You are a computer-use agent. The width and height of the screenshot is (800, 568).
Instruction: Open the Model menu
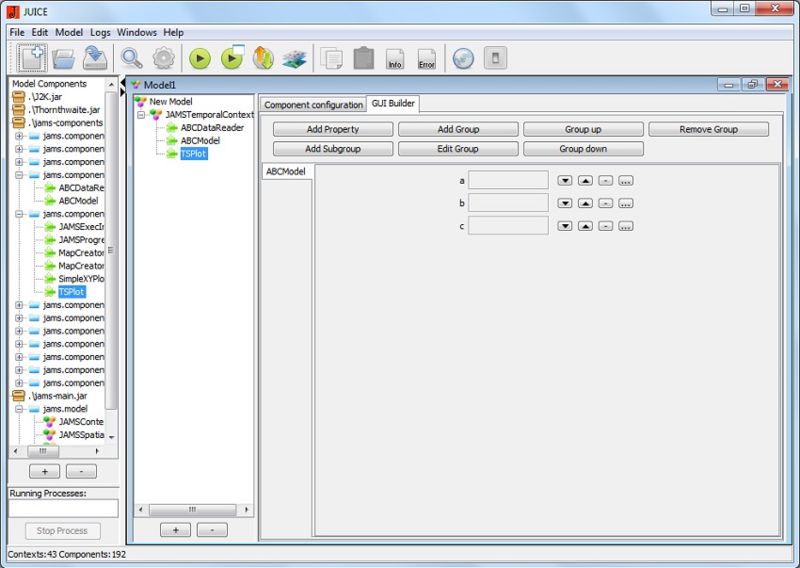(69, 33)
